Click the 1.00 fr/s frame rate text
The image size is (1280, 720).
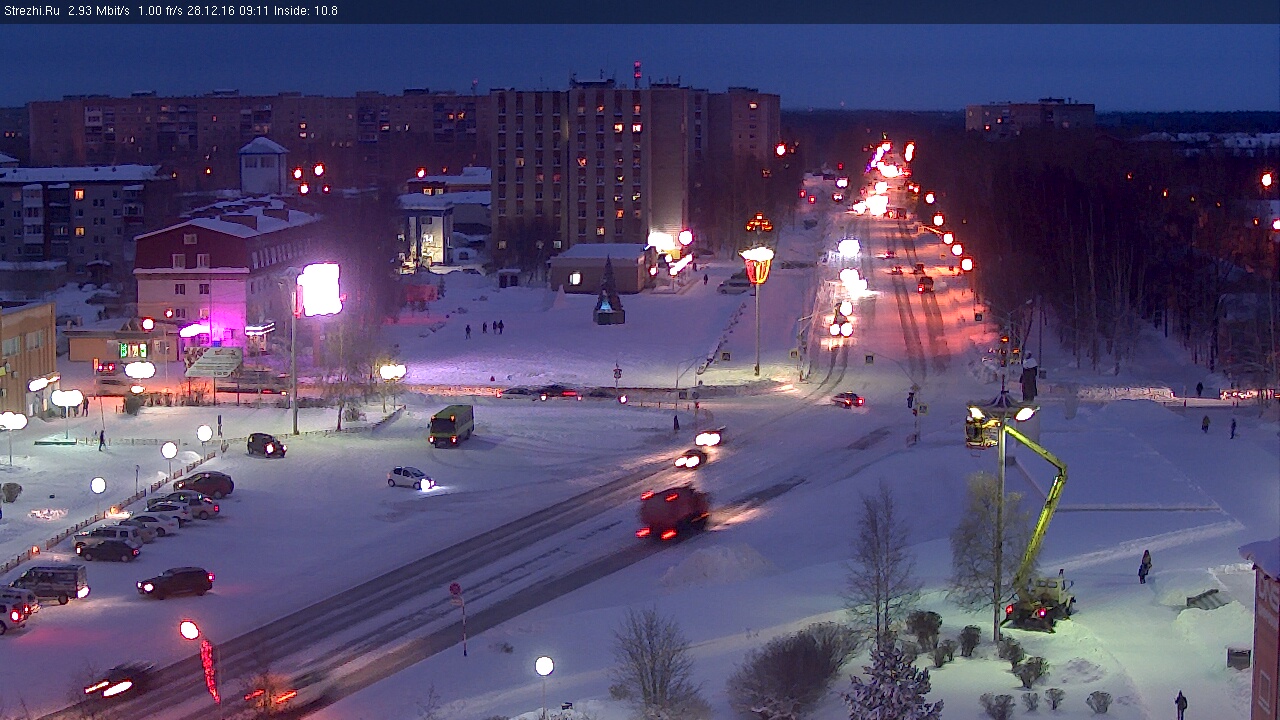[x=160, y=11]
